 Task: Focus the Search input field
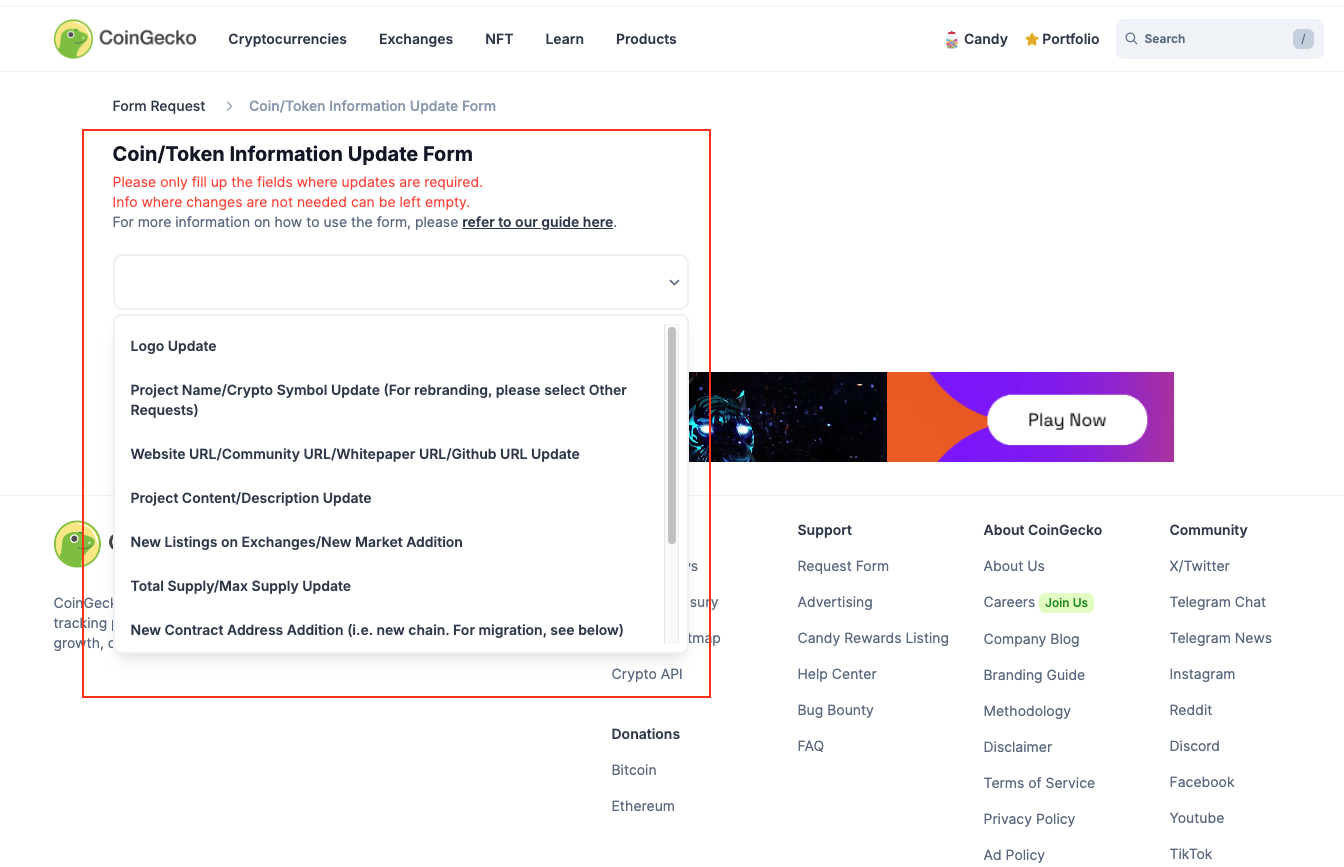coord(1219,39)
